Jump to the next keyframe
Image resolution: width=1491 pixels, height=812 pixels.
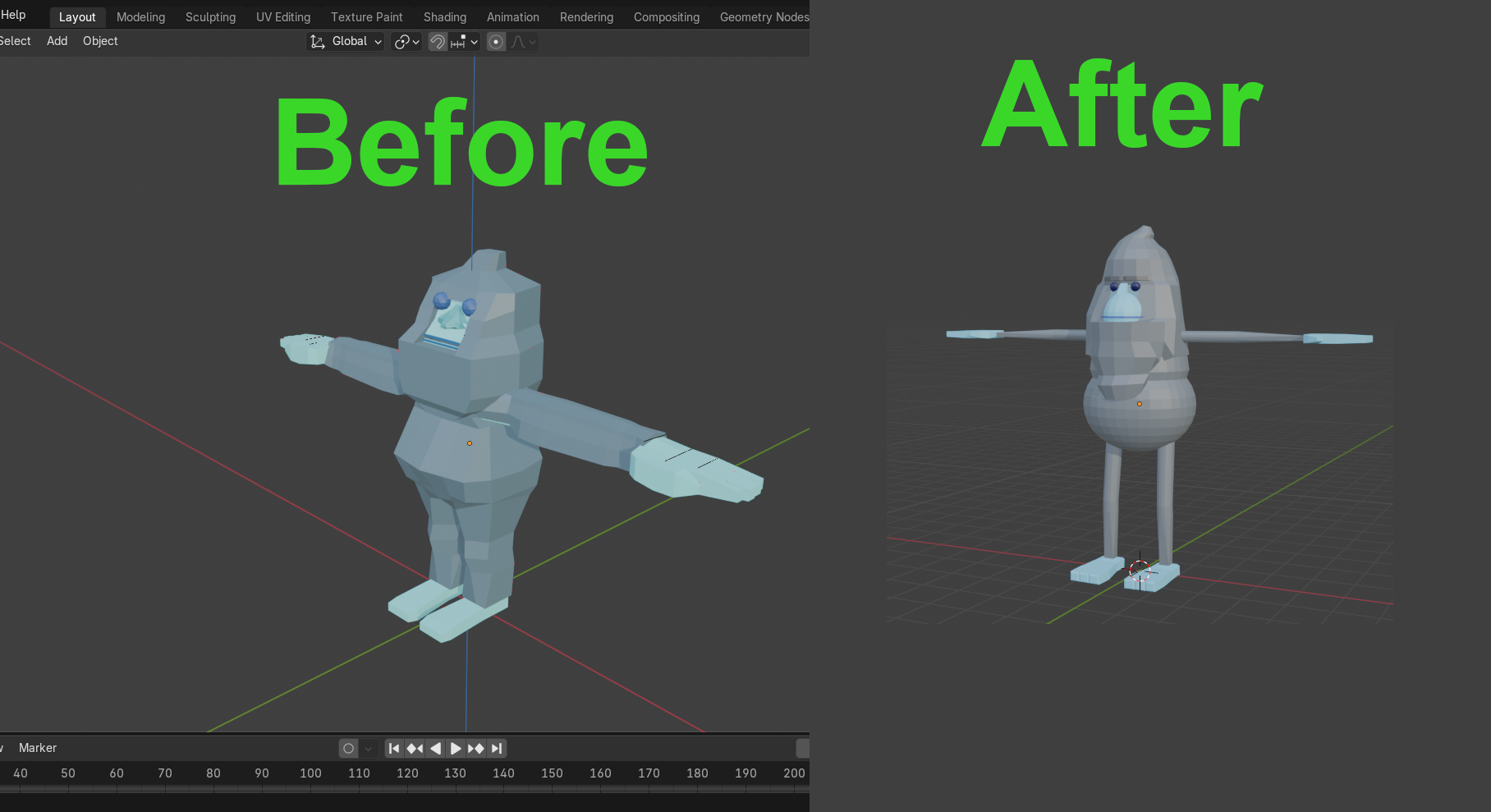click(475, 749)
